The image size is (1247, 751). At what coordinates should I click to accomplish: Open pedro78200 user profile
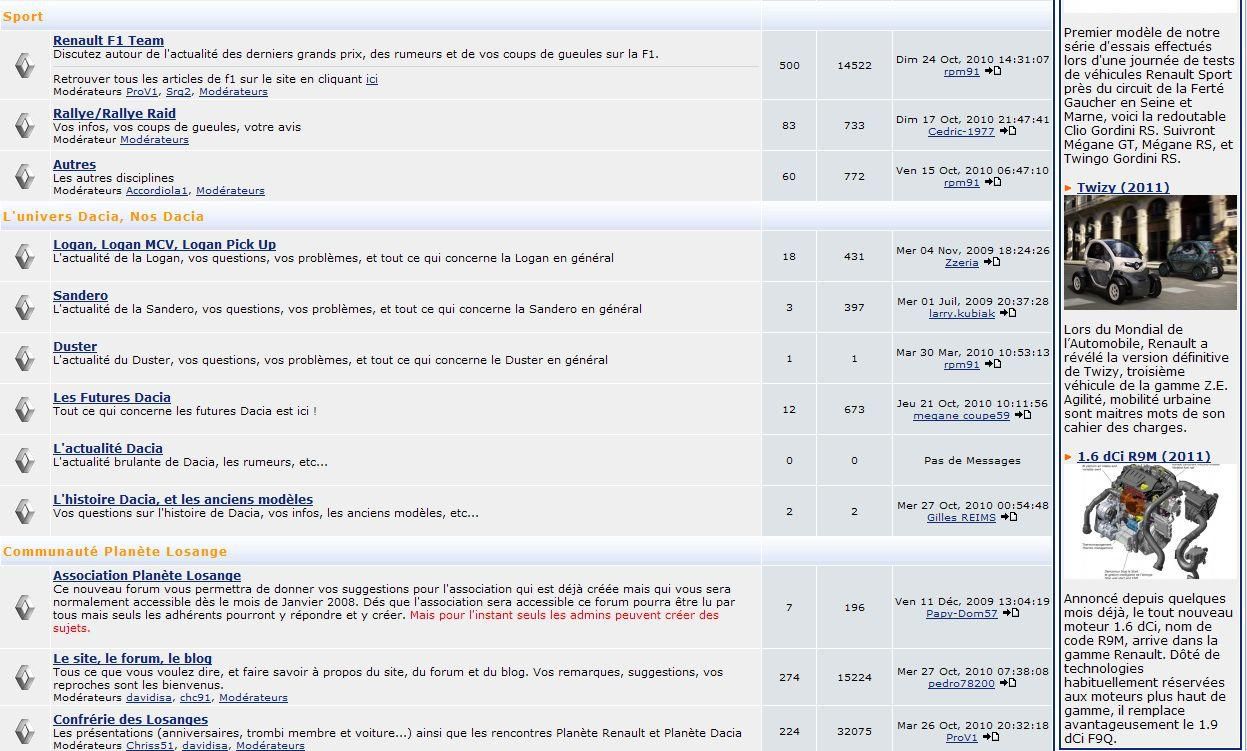(x=962, y=684)
